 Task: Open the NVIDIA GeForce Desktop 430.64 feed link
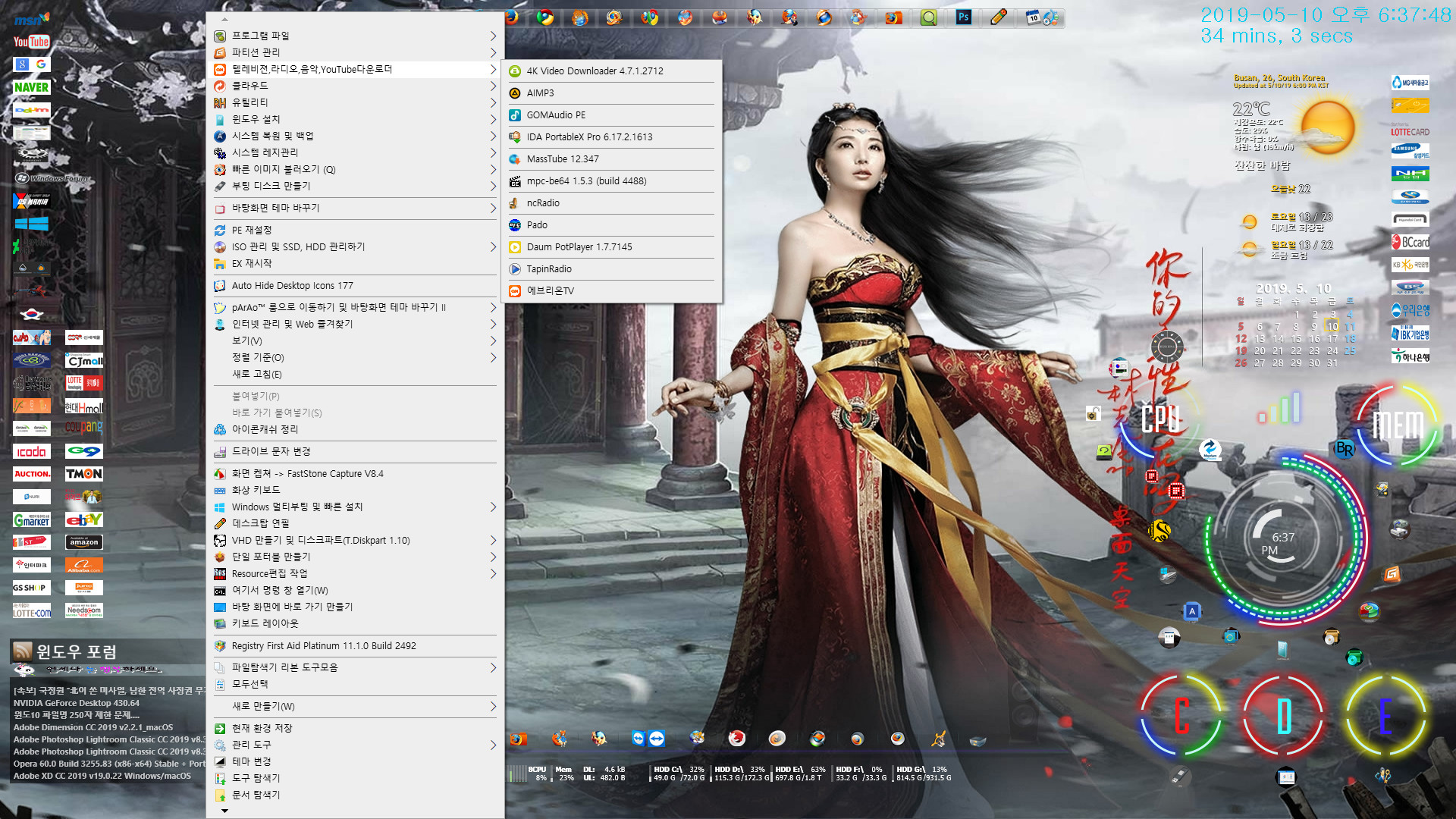pyautogui.click(x=77, y=703)
